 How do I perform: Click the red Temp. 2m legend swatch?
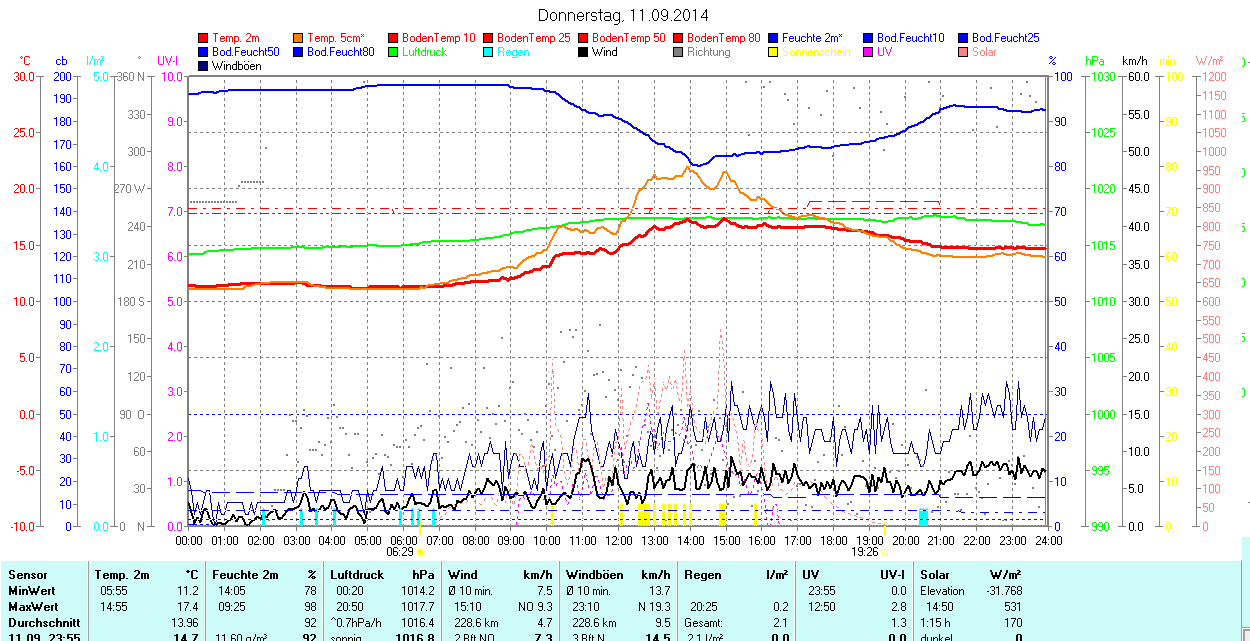[204, 38]
